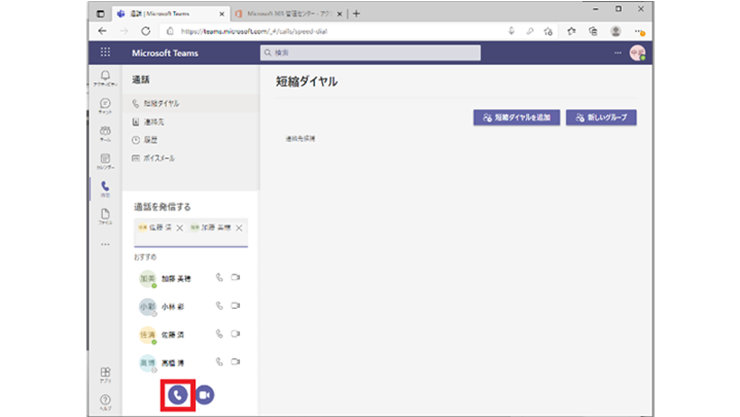Video call 高橋 博 from suggestions
Viewport: 740px width, 417px height.
click(235, 362)
